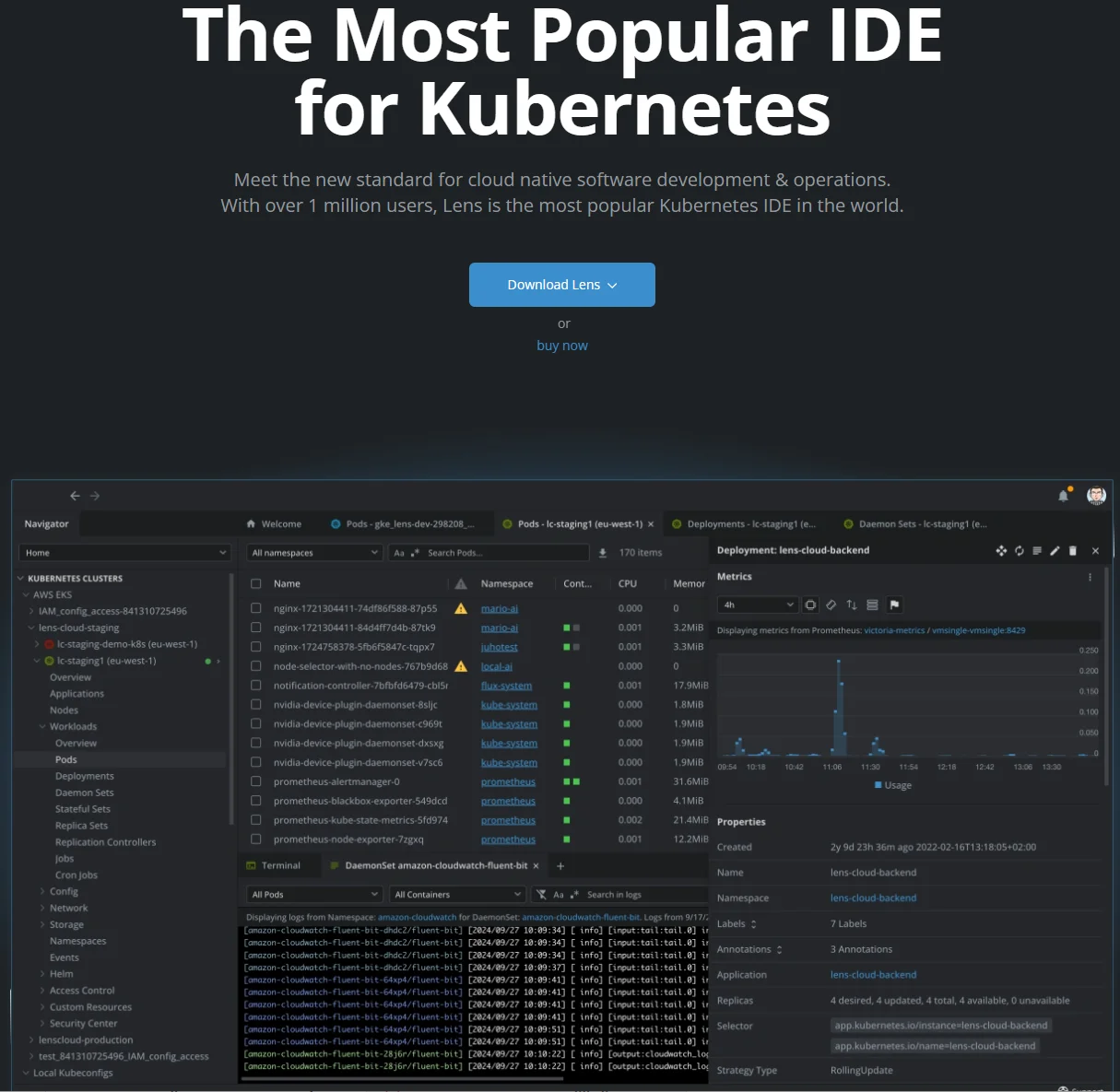Click the restart icon for lens-cloud-backend deployment
Image resolution: width=1120 pixels, height=1092 pixels.
1020,551
